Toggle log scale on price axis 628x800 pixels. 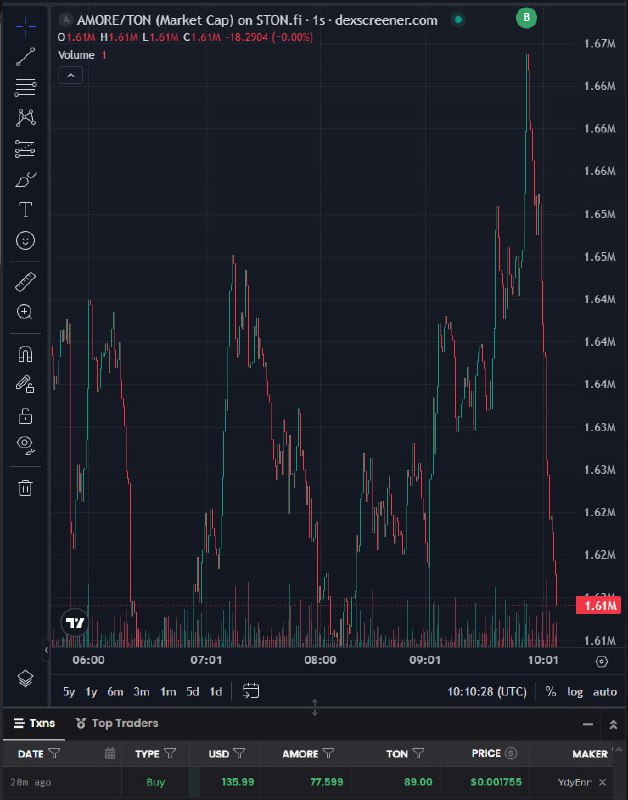[x=575, y=692]
